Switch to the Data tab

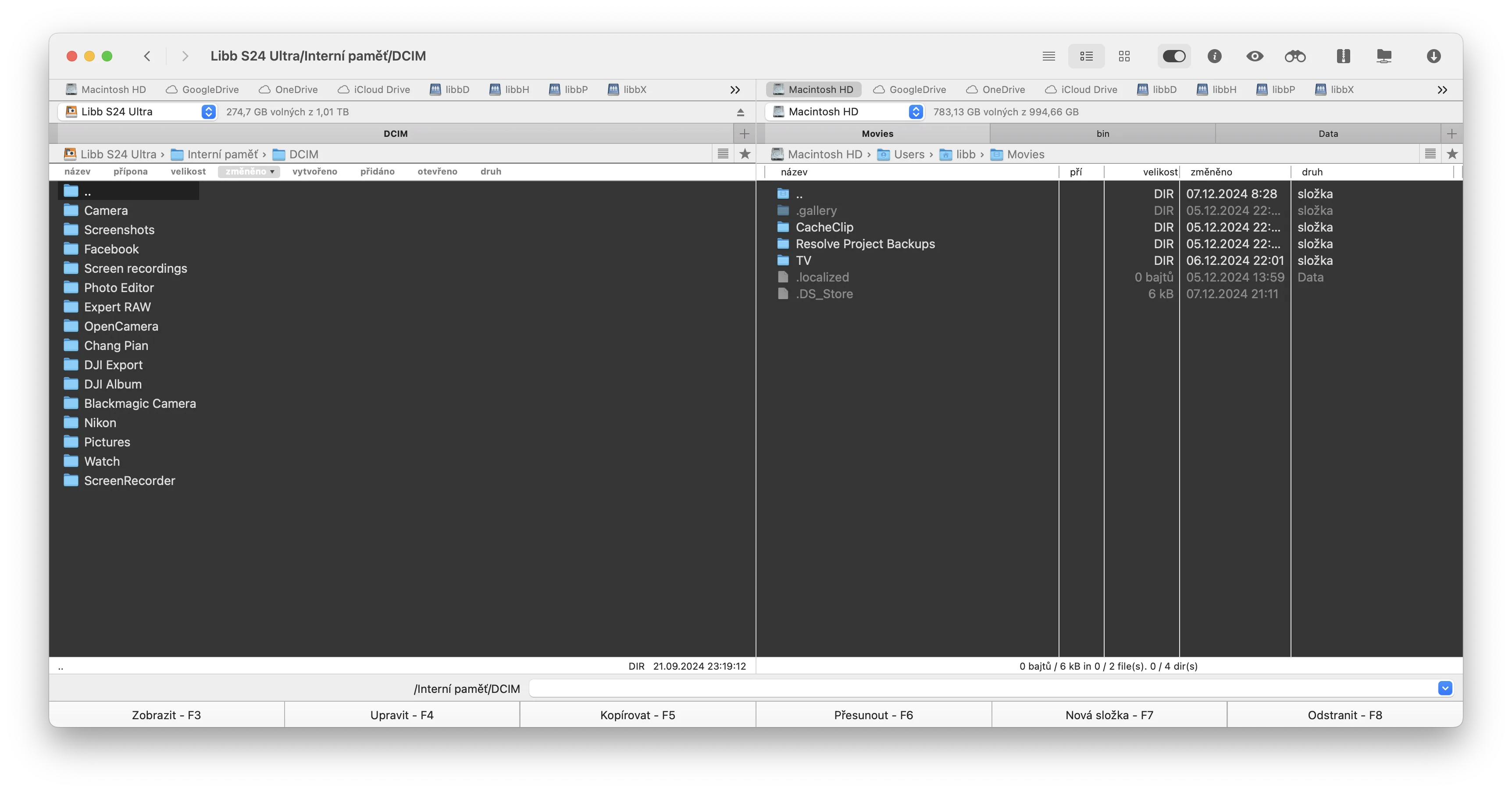click(1328, 134)
